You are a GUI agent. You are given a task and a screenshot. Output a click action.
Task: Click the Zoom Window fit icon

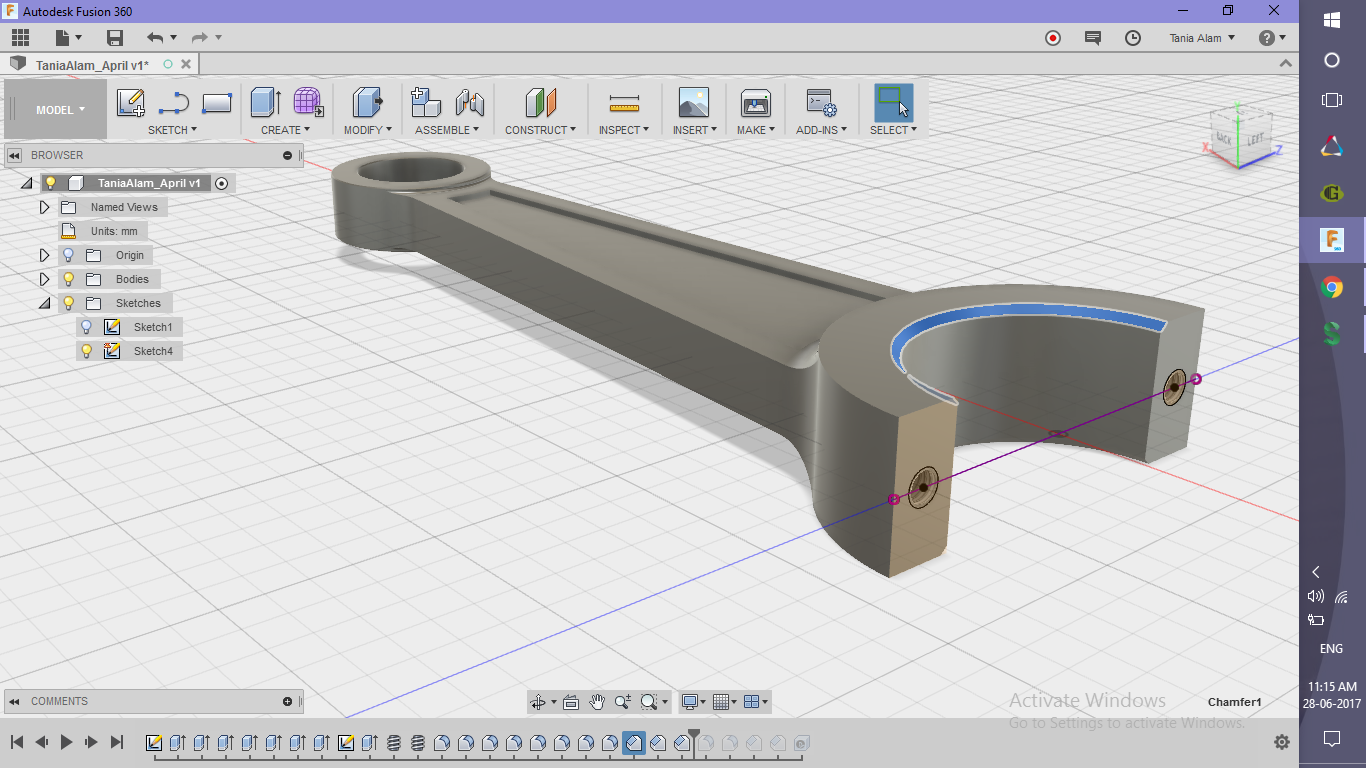pos(650,702)
